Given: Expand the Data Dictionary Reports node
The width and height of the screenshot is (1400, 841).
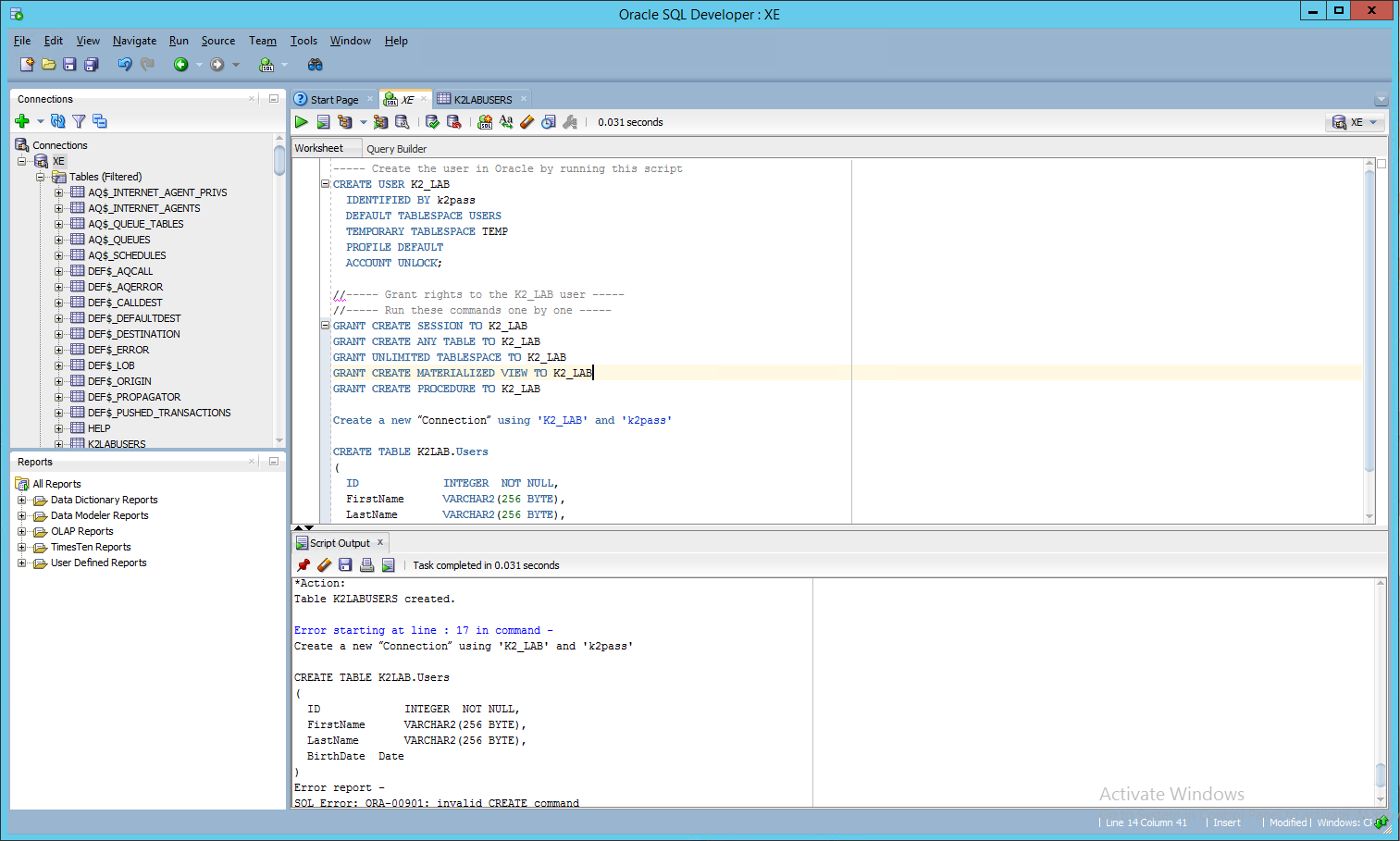Looking at the screenshot, I should [x=22, y=500].
